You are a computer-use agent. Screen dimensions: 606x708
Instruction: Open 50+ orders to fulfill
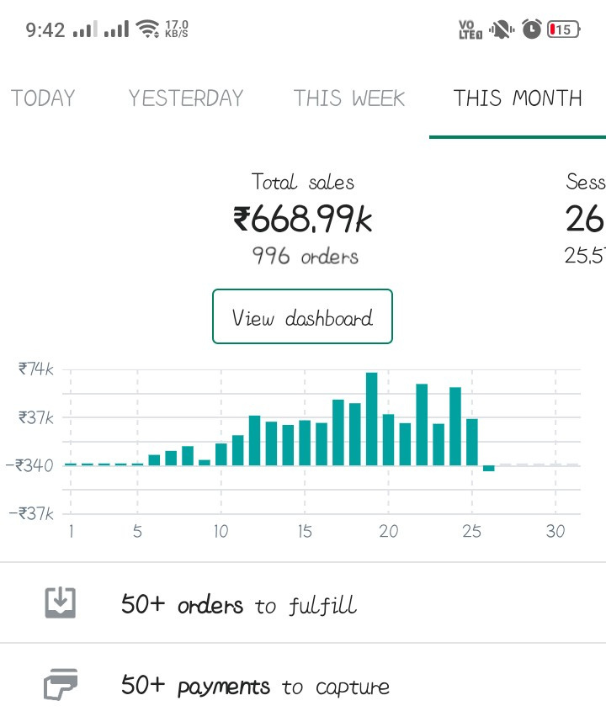pyautogui.click(x=238, y=605)
